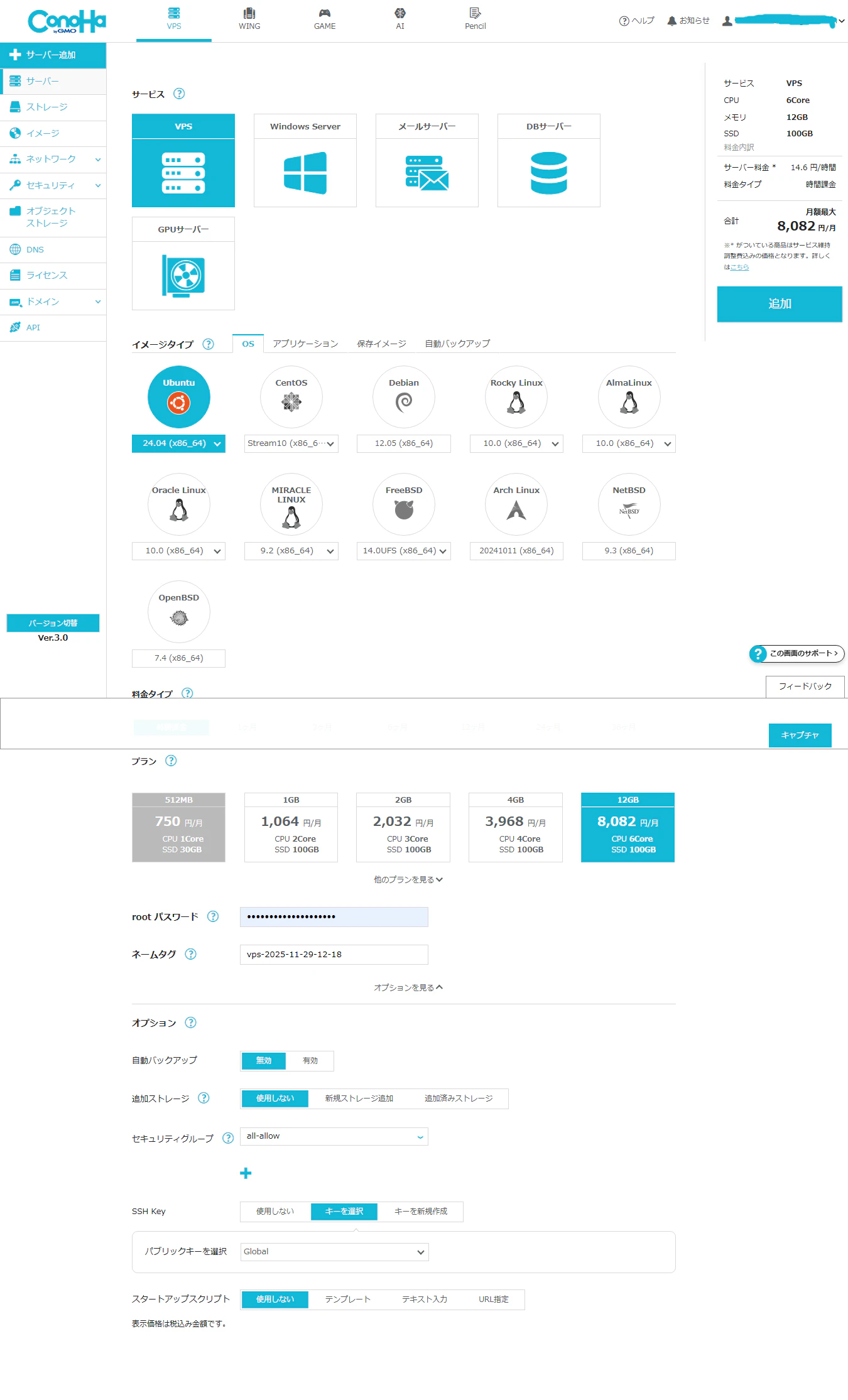Open the こちら link in price note
The width and height of the screenshot is (848, 1400).
739,267
